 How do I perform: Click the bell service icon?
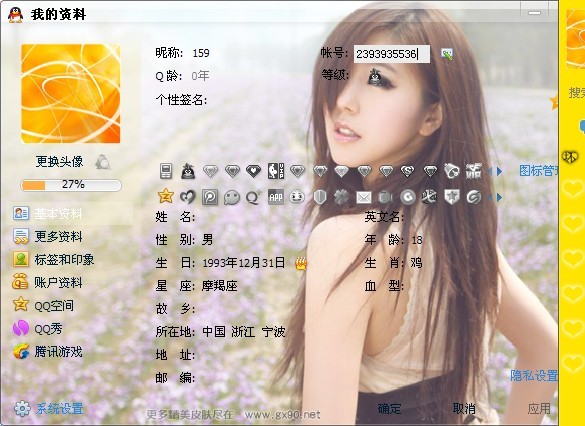[451, 171]
